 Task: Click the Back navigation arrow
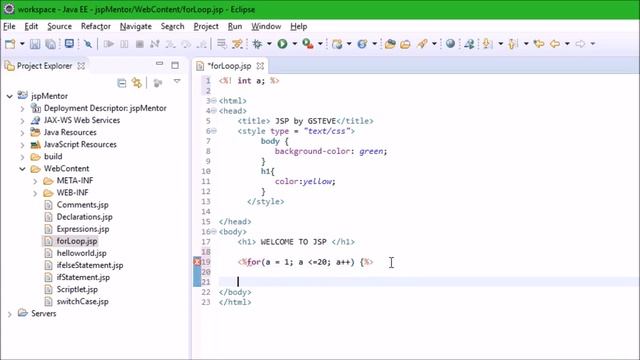[x=555, y=44]
